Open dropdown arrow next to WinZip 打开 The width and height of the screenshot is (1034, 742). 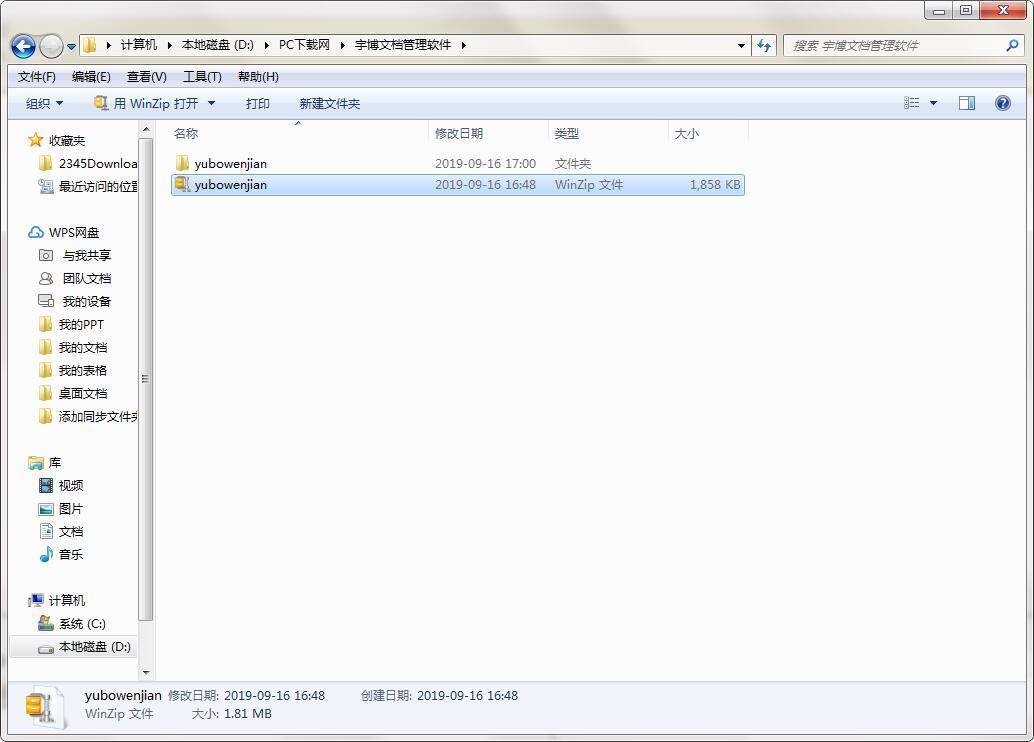point(212,104)
